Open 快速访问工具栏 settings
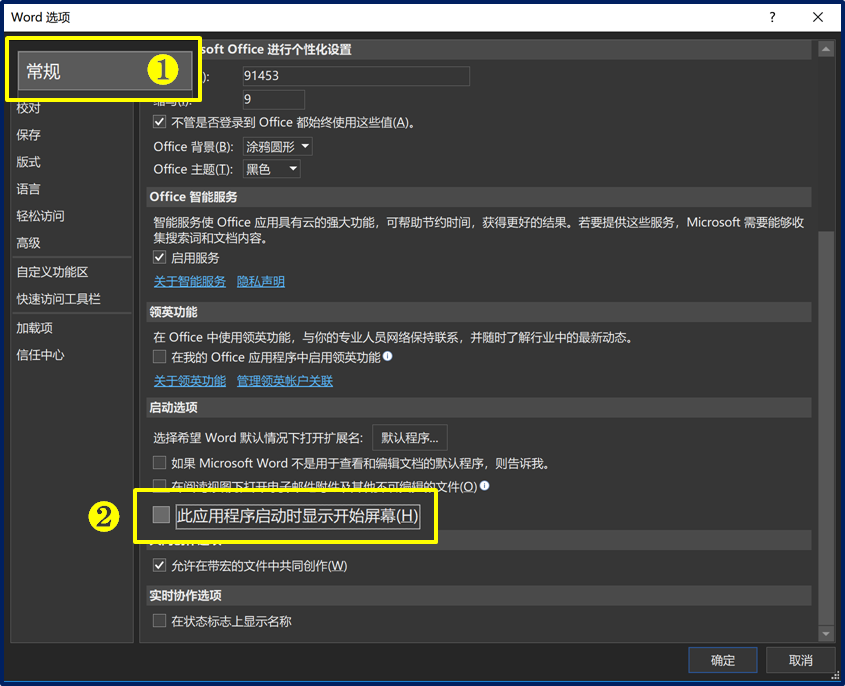 coord(58,299)
